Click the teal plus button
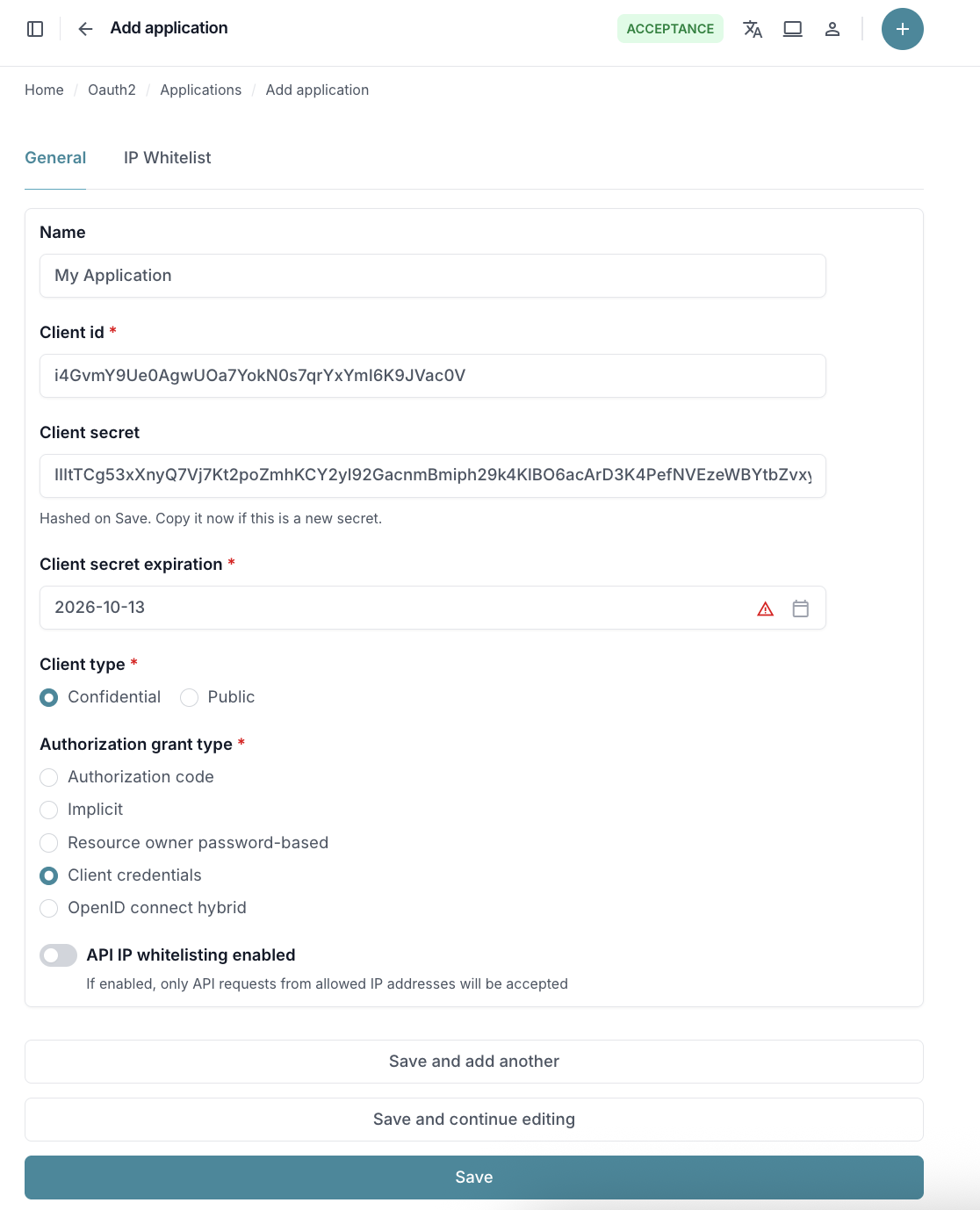The height and width of the screenshot is (1210, 980). click(x=902, y=28)
